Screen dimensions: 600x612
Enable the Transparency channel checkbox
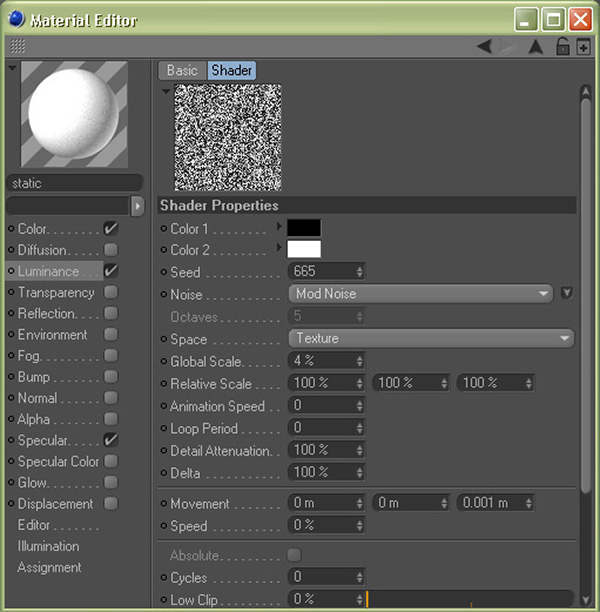coord(111,292)
